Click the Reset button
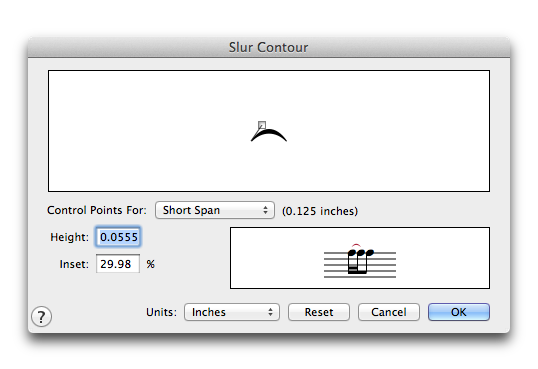The height and width of the screenshot is (369, 538). 319,312
